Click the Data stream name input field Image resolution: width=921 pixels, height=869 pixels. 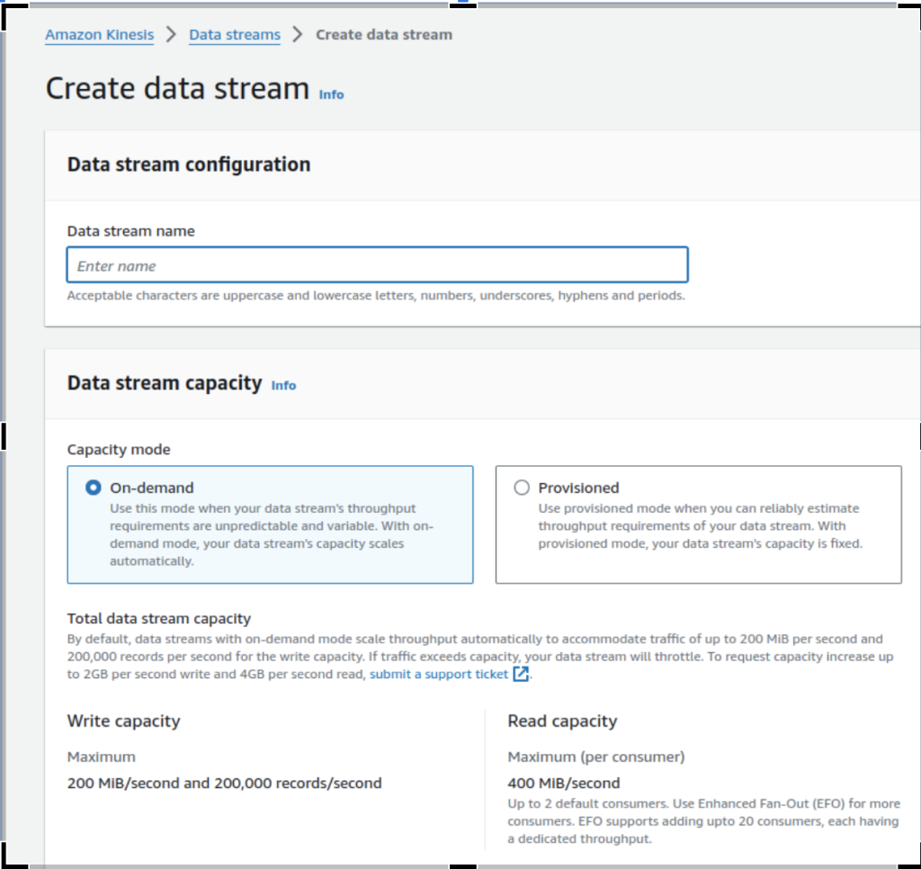[x=377, y=265]
